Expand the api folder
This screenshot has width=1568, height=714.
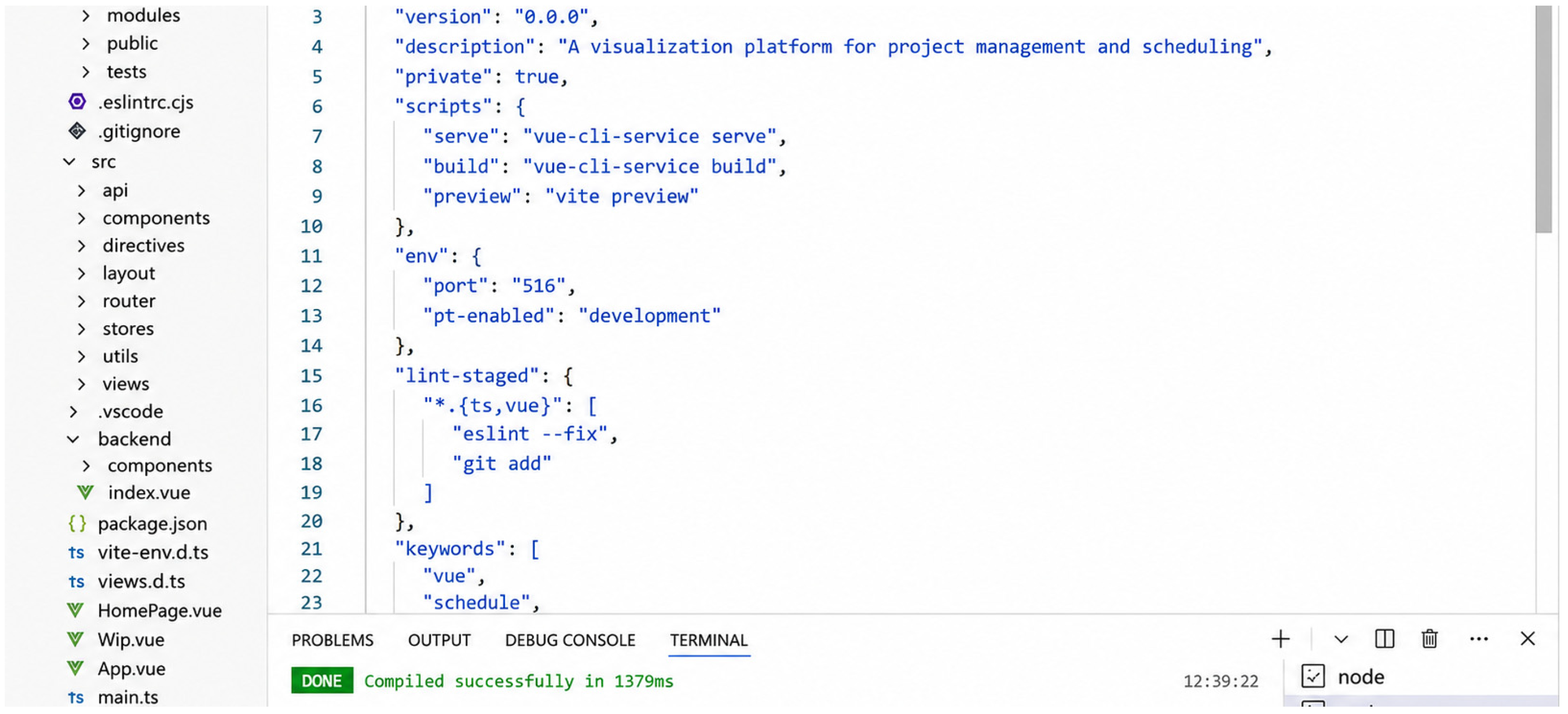82,191
